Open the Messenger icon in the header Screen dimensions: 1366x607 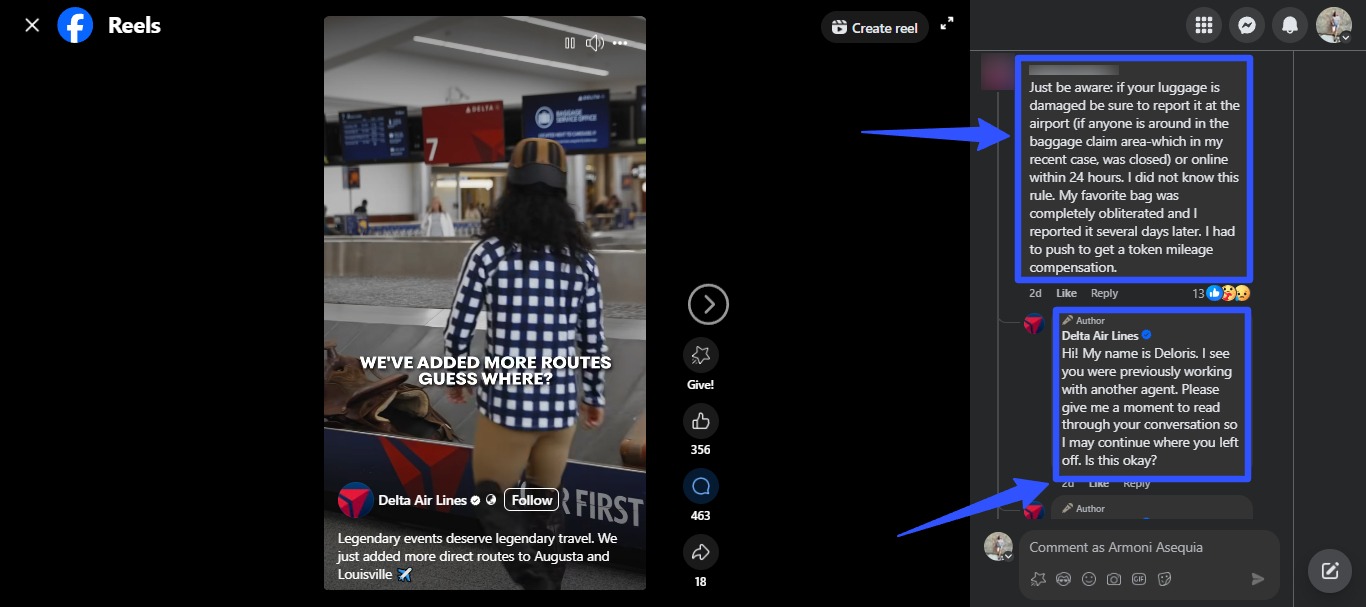(1247, 26)
